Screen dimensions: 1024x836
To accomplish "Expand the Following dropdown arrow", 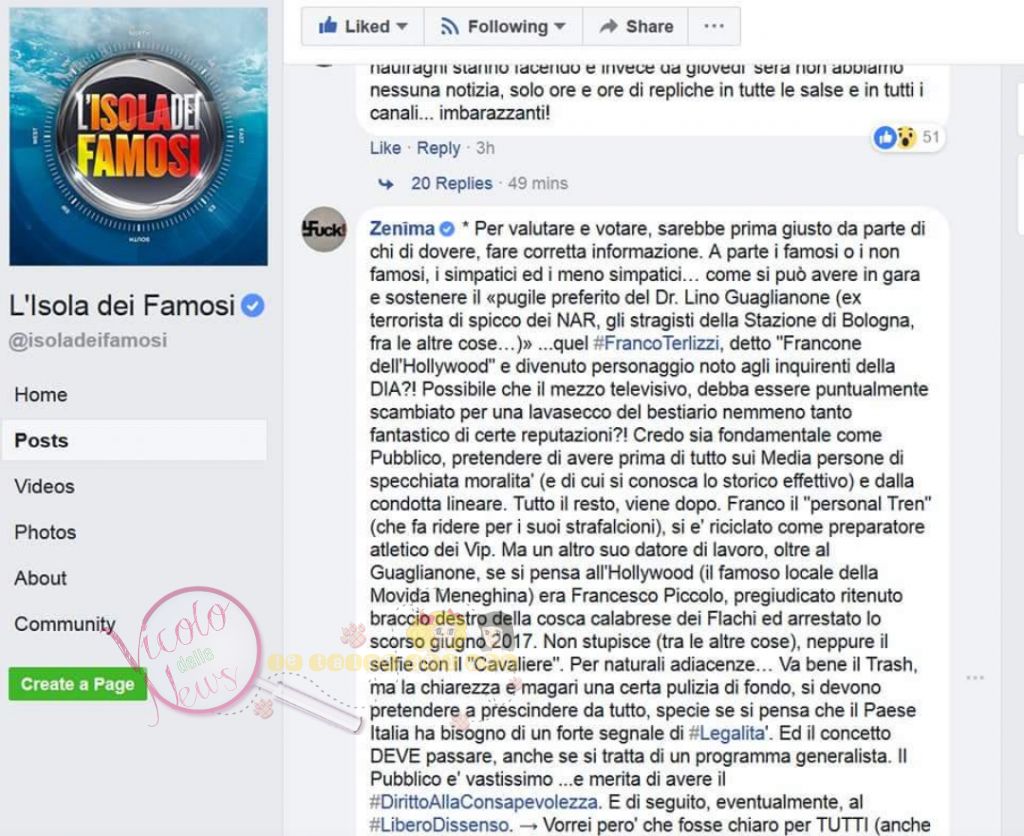I will click(x=560, y=27).
